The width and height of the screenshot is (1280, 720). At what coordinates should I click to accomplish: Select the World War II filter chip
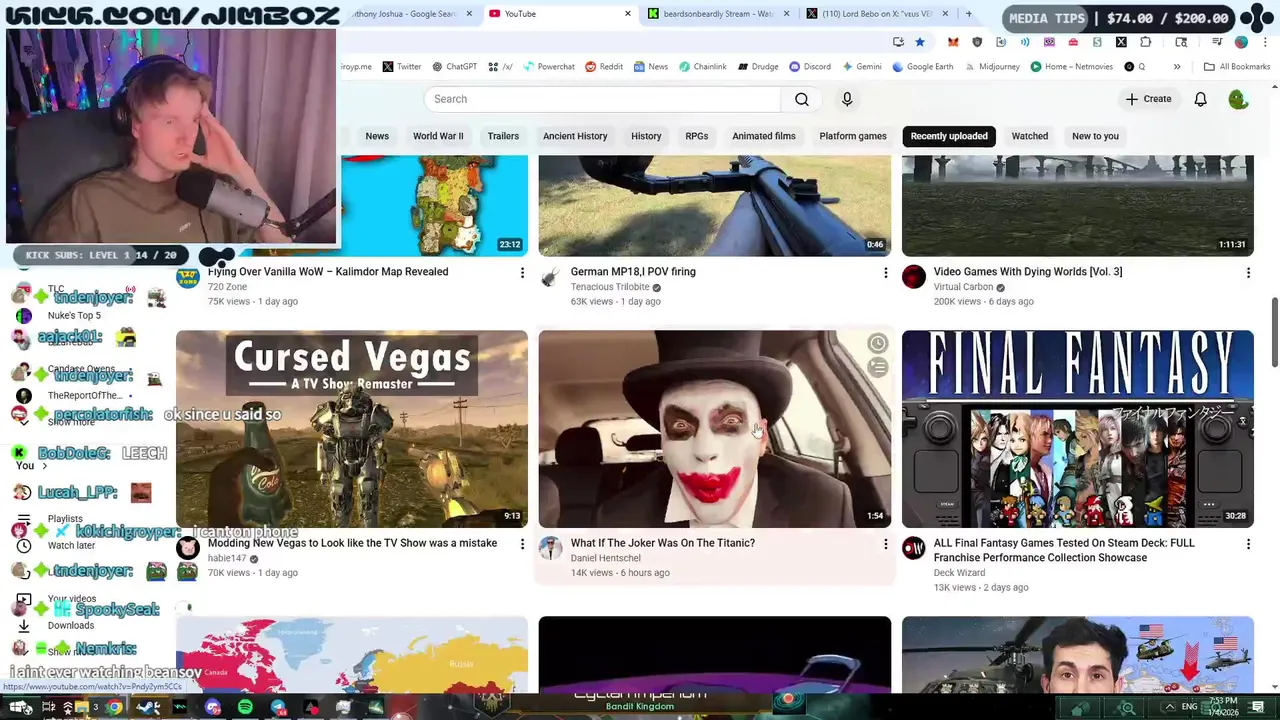(438, 136)
